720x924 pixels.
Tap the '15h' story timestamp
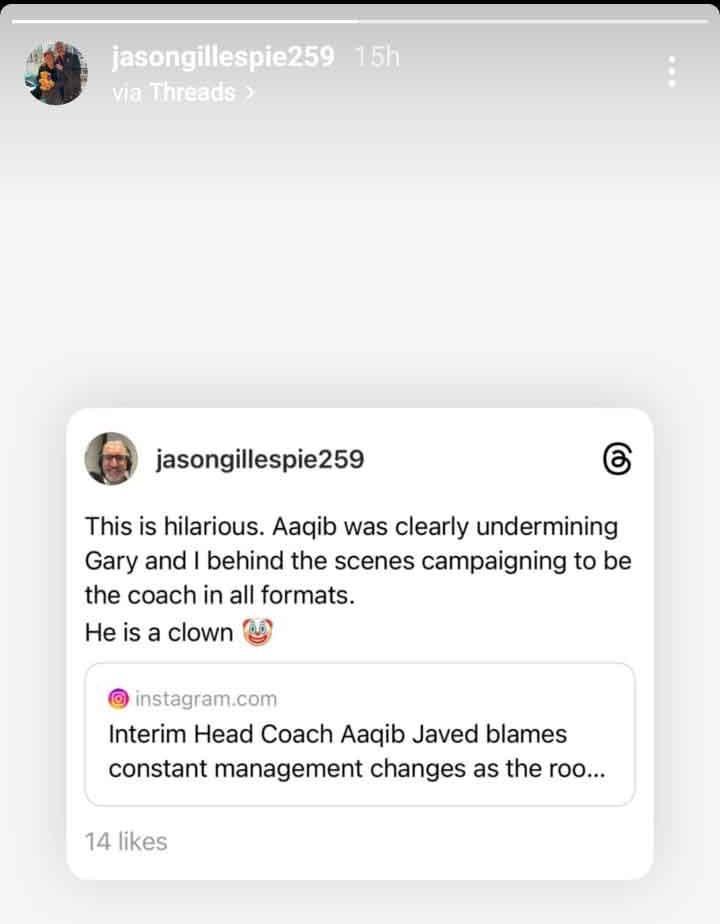pyautogui.click(x=377, y=57)
